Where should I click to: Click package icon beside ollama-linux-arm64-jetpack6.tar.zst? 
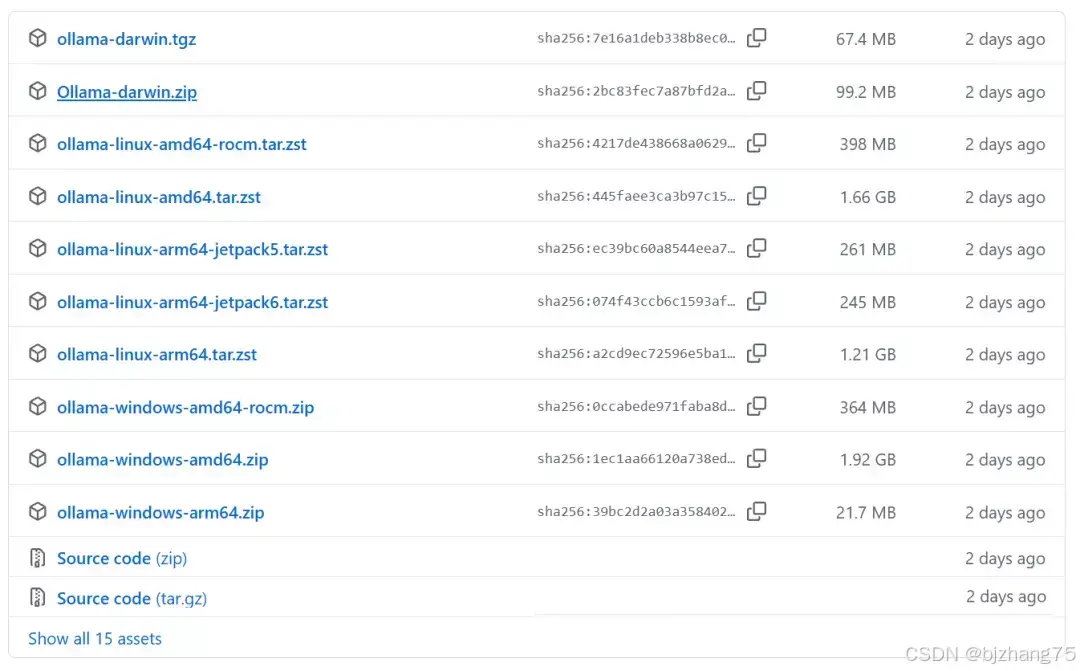pos(38,302)
